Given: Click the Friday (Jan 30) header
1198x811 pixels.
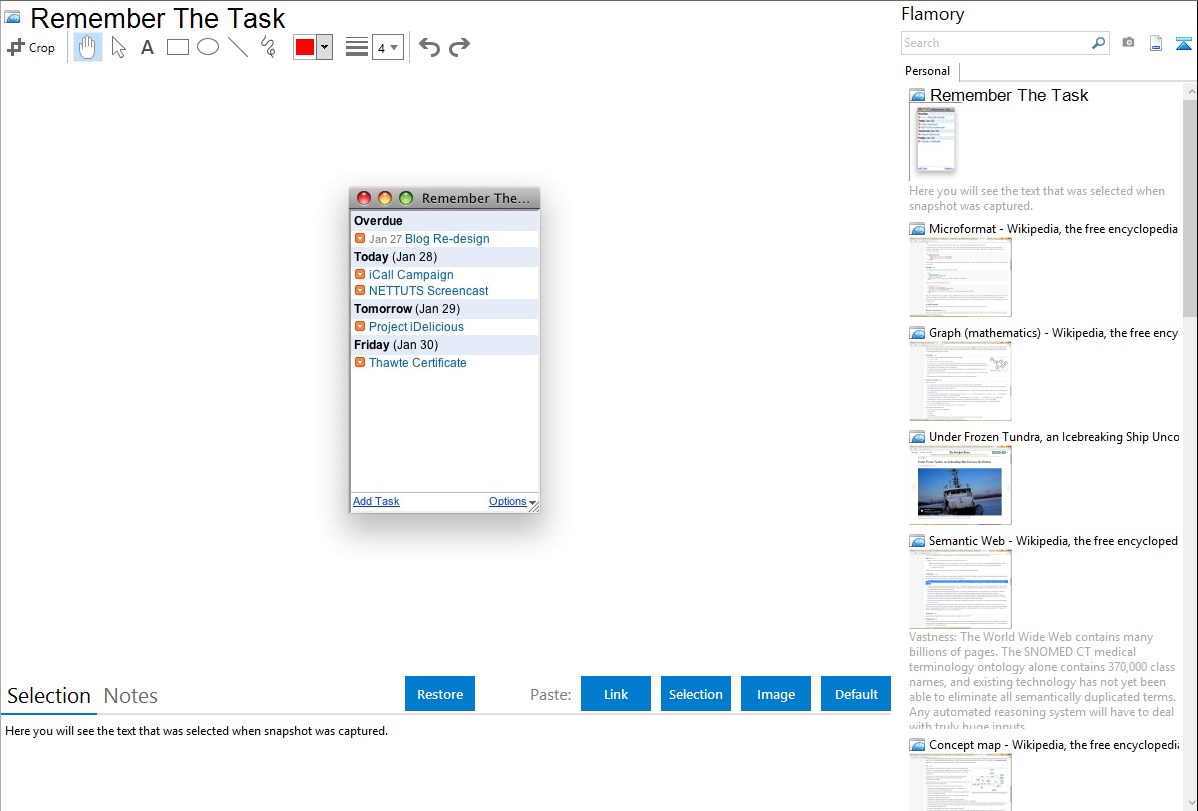Looking at the screenshot, I should tap(445, 345).
